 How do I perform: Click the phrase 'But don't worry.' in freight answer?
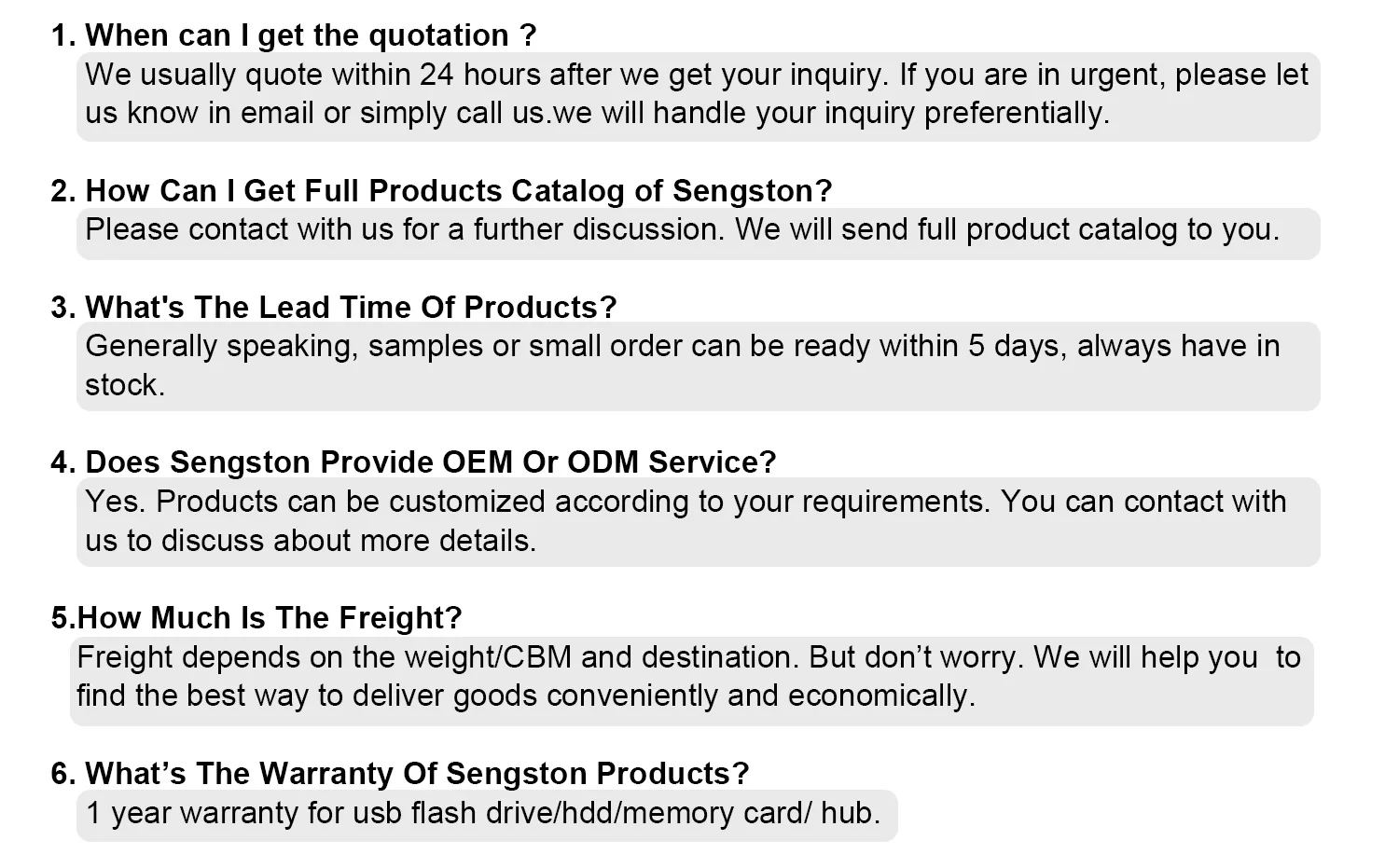(917, 657)
